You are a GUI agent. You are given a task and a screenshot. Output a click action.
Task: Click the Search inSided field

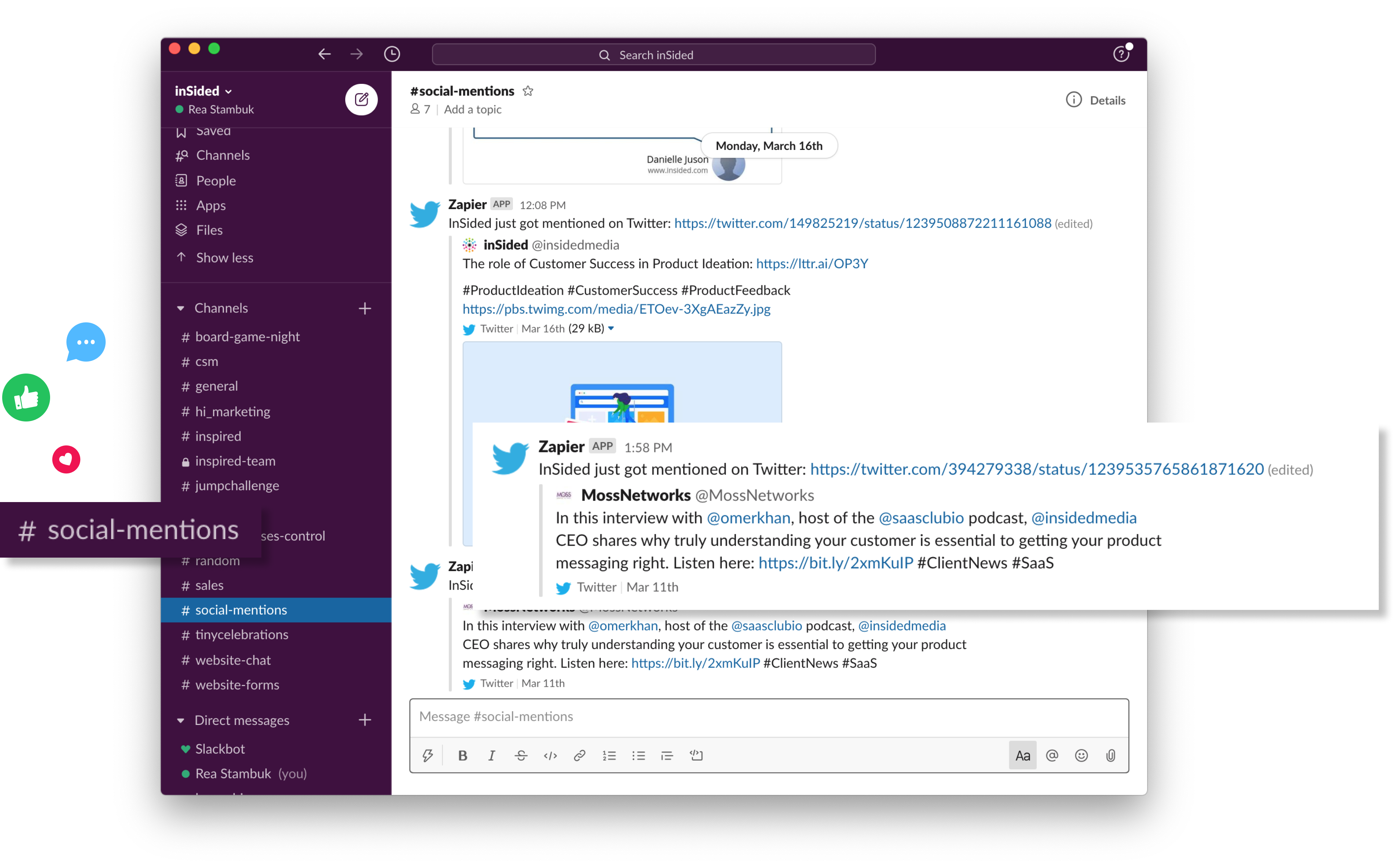point(654,54)
